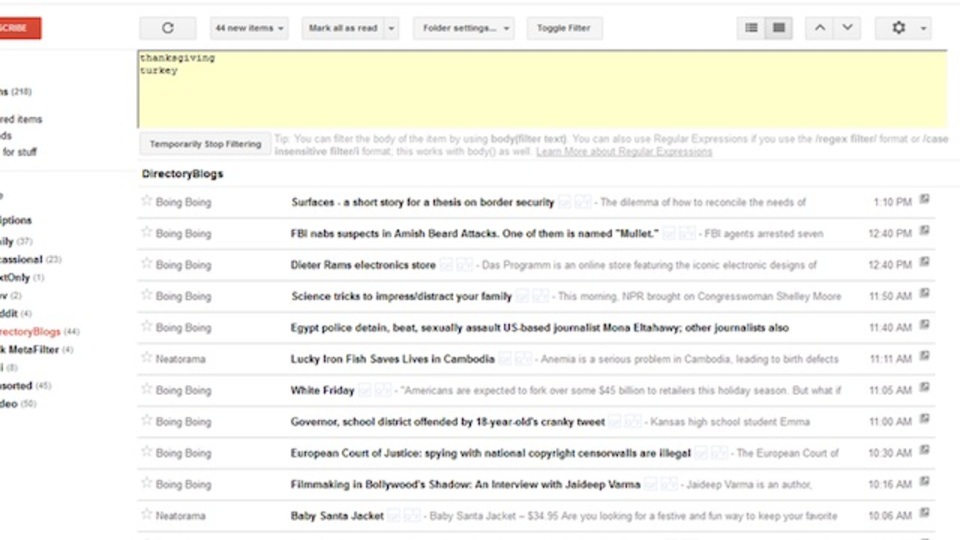Image resolution: width=960 pixels, height=540 pixels.
Task: Go to previous item arrow
Action: (820, 28)
